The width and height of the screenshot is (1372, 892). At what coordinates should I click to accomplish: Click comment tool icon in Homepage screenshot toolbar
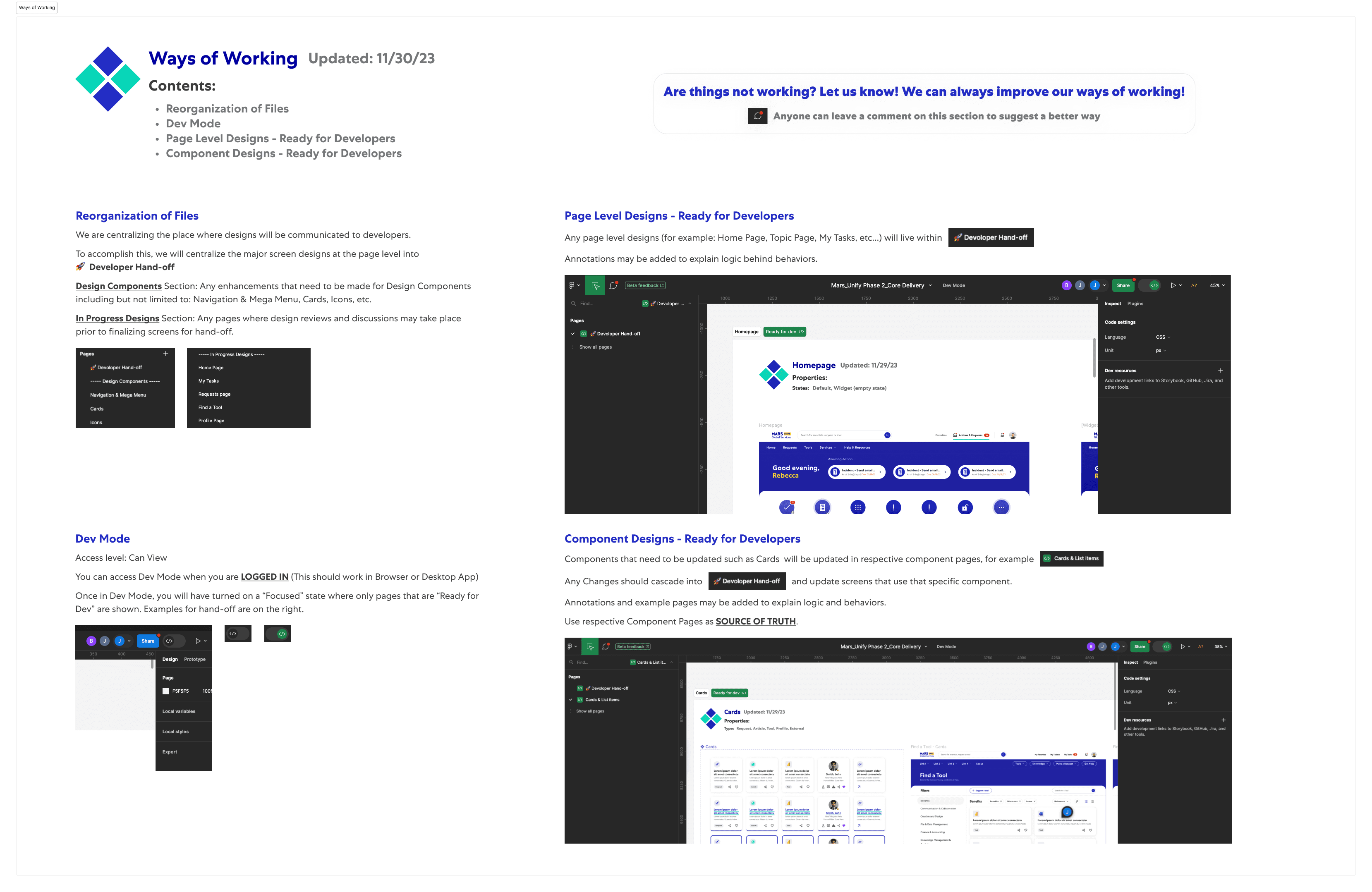(x=614, y=285)
